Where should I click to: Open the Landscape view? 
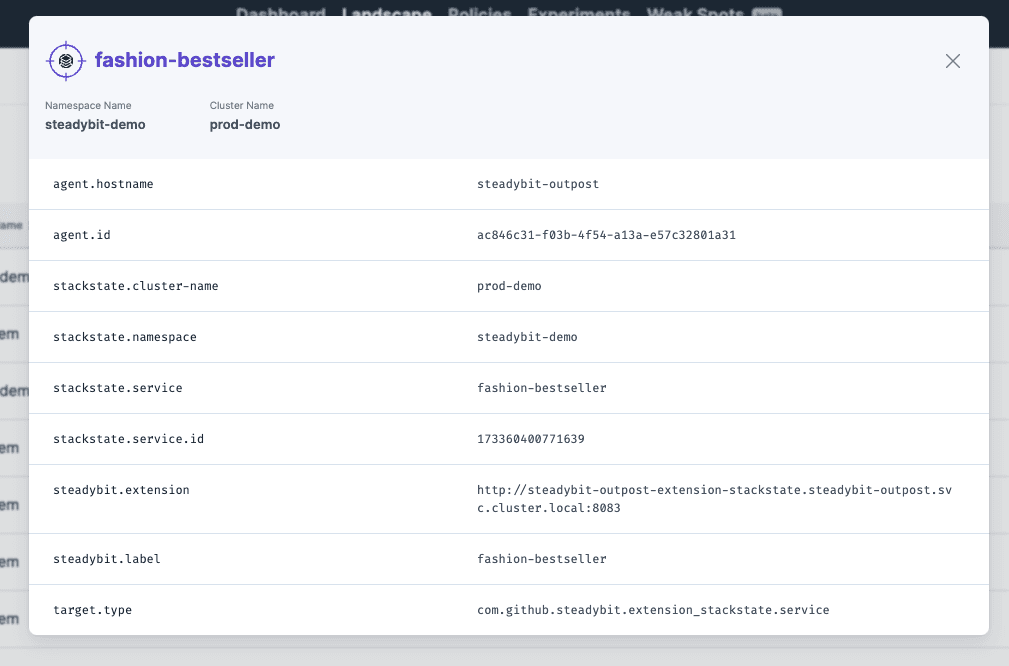386,14
